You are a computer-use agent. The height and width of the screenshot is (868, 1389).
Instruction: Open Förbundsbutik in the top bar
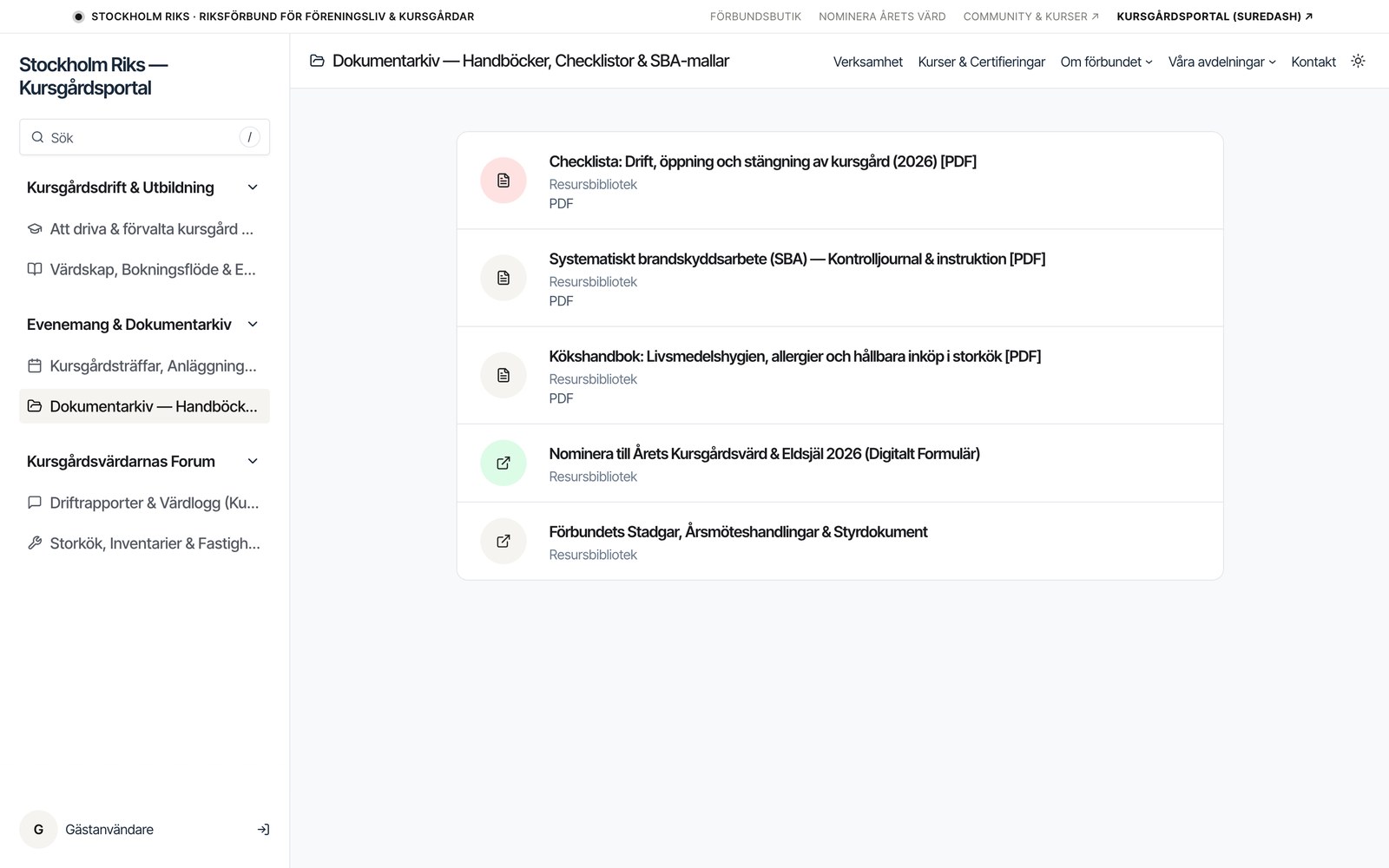755,16
